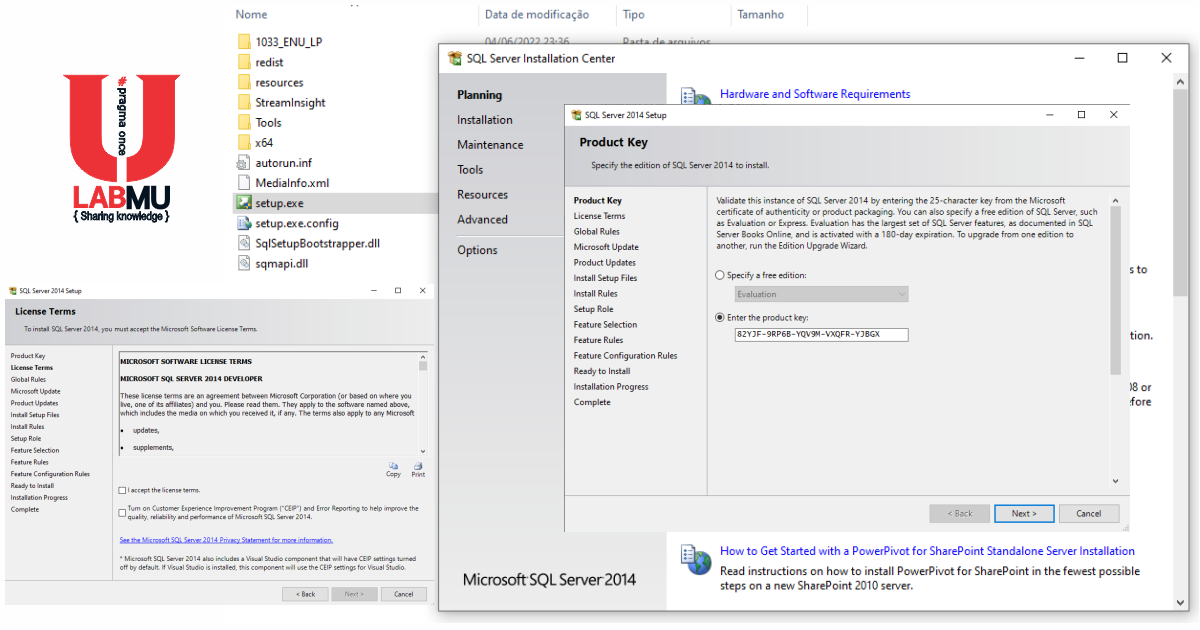Click the SQL Server icon in Product Key title bar

(575, 115)
